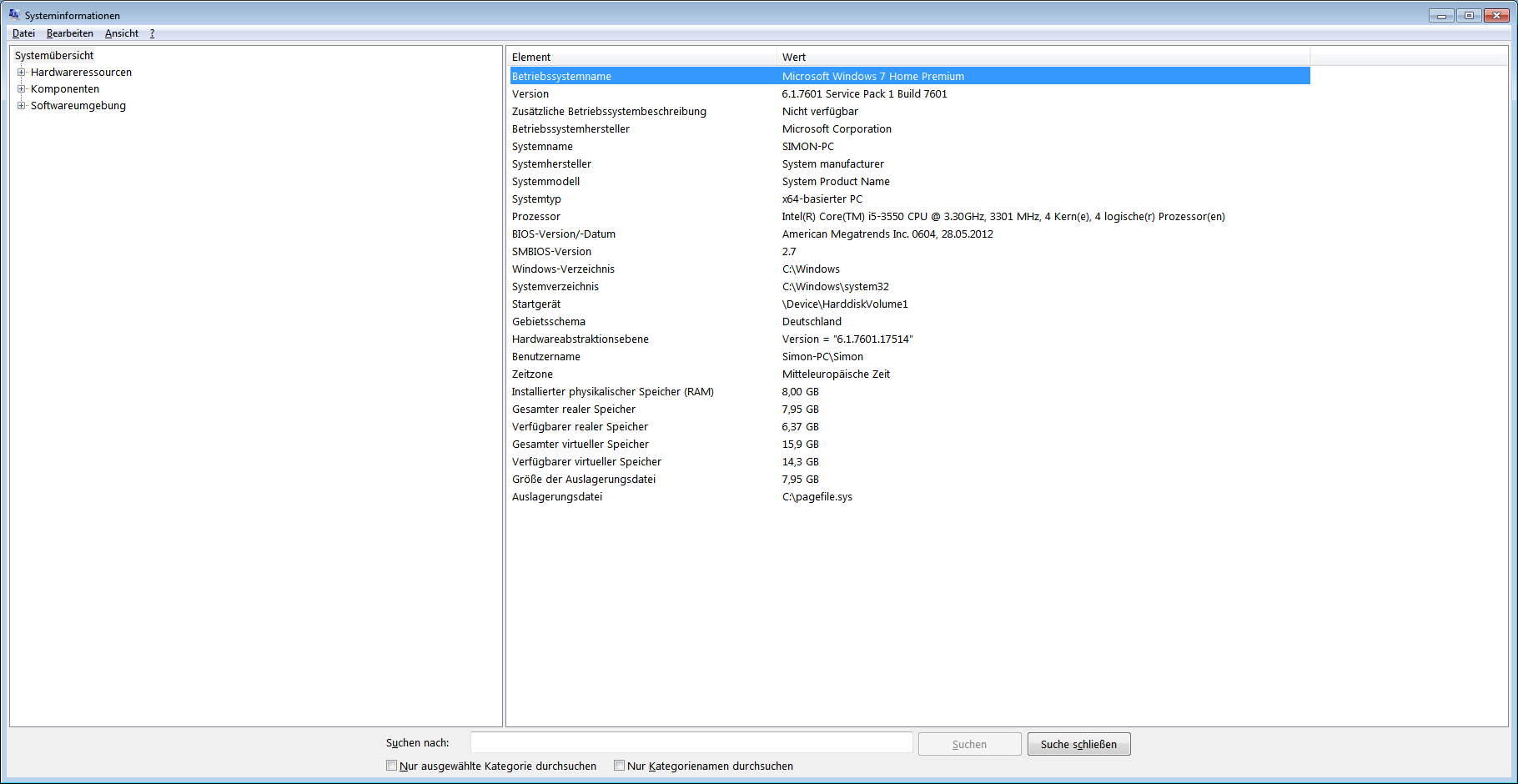Select the Benutzername row
This screenshot has height=784, width=1518.
point(910,356)
